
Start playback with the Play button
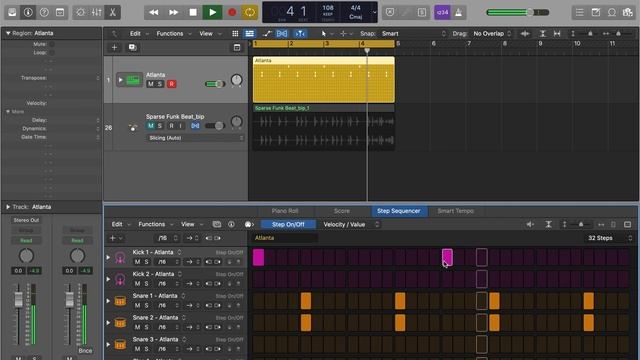pyautogui.click(x=212, y=12)
